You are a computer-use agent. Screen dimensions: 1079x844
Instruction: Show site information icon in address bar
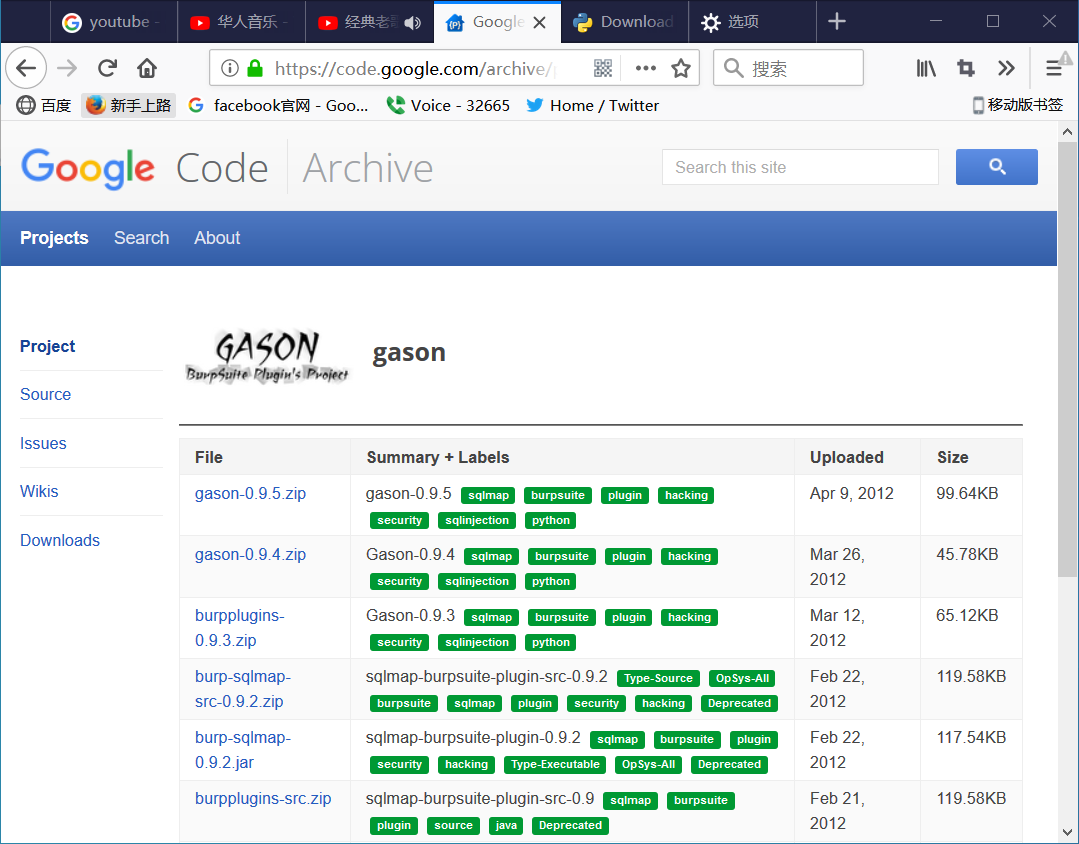click(230, 68)
